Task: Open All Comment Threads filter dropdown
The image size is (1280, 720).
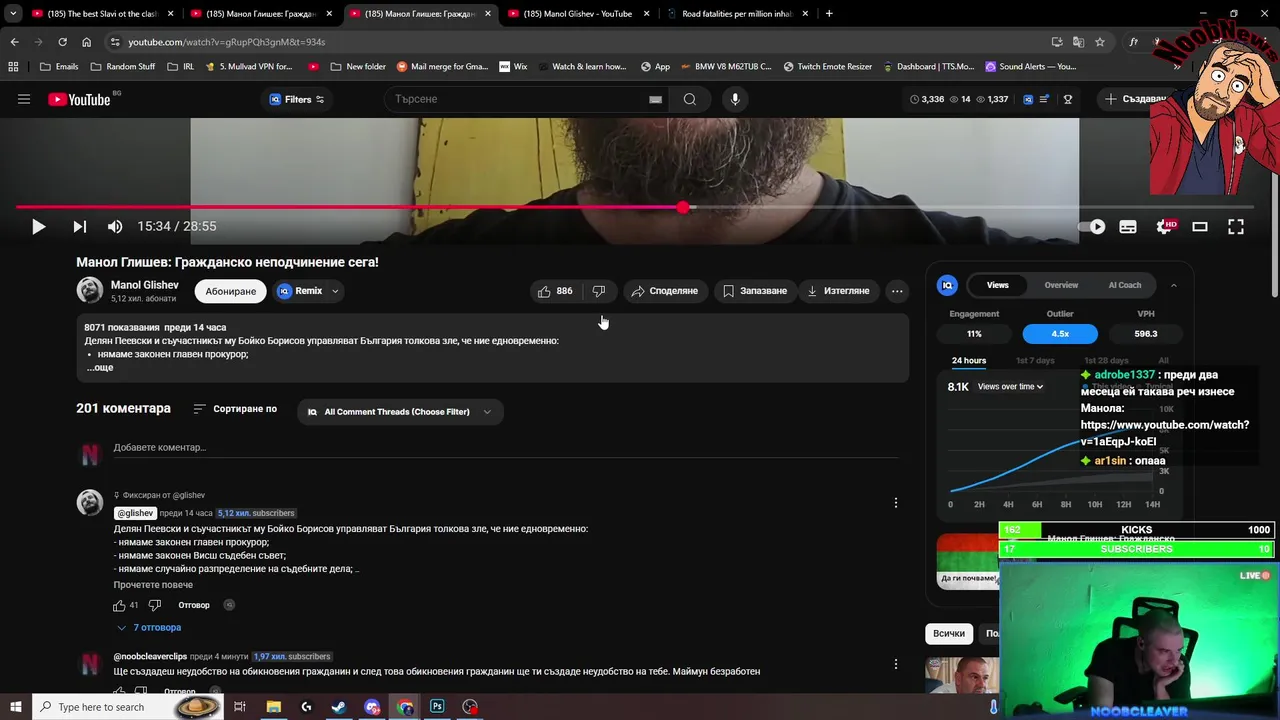Action: [x=400, y=412]
